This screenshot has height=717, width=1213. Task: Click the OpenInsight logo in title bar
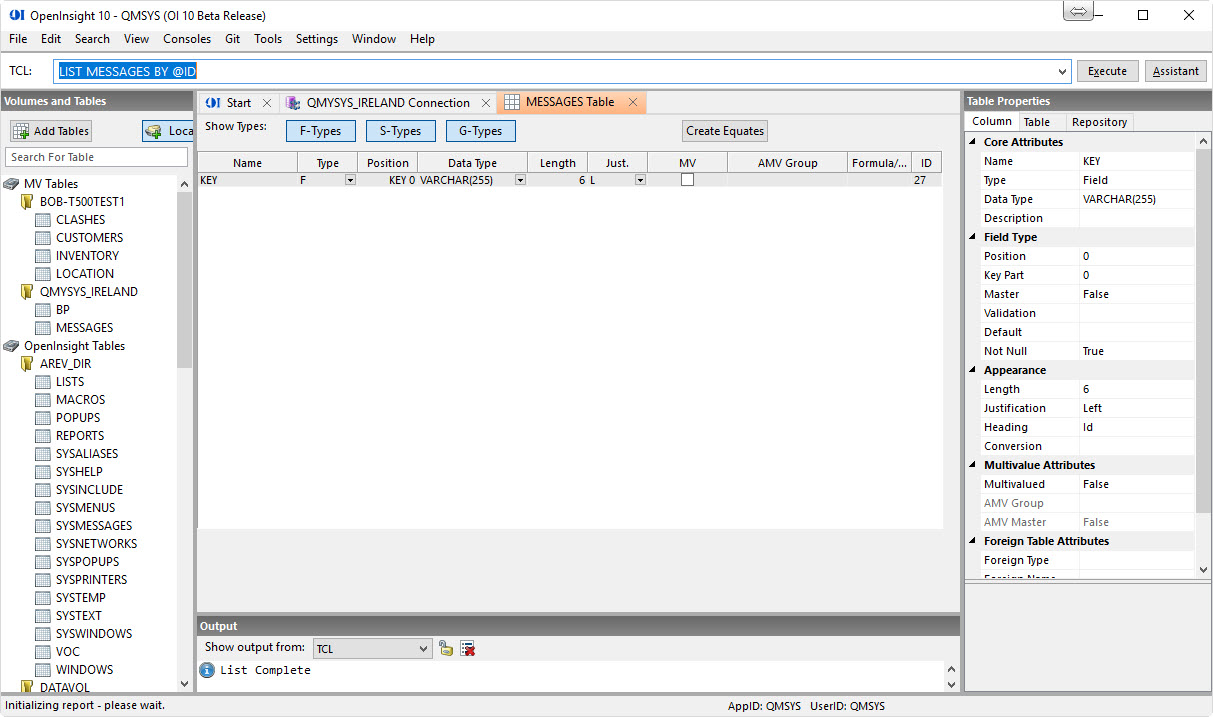coord(16,16)
